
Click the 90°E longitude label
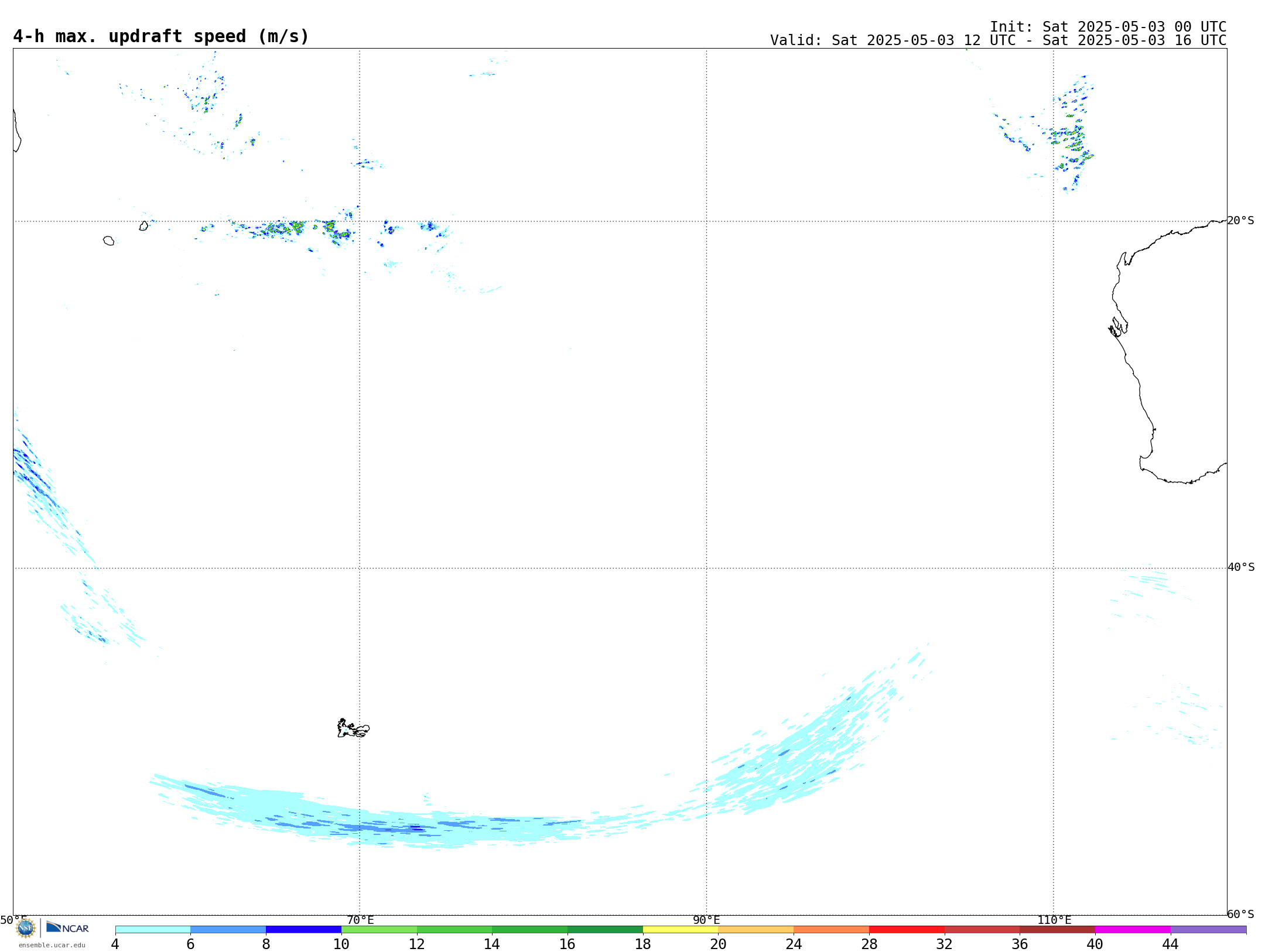(x=706, y=920)
